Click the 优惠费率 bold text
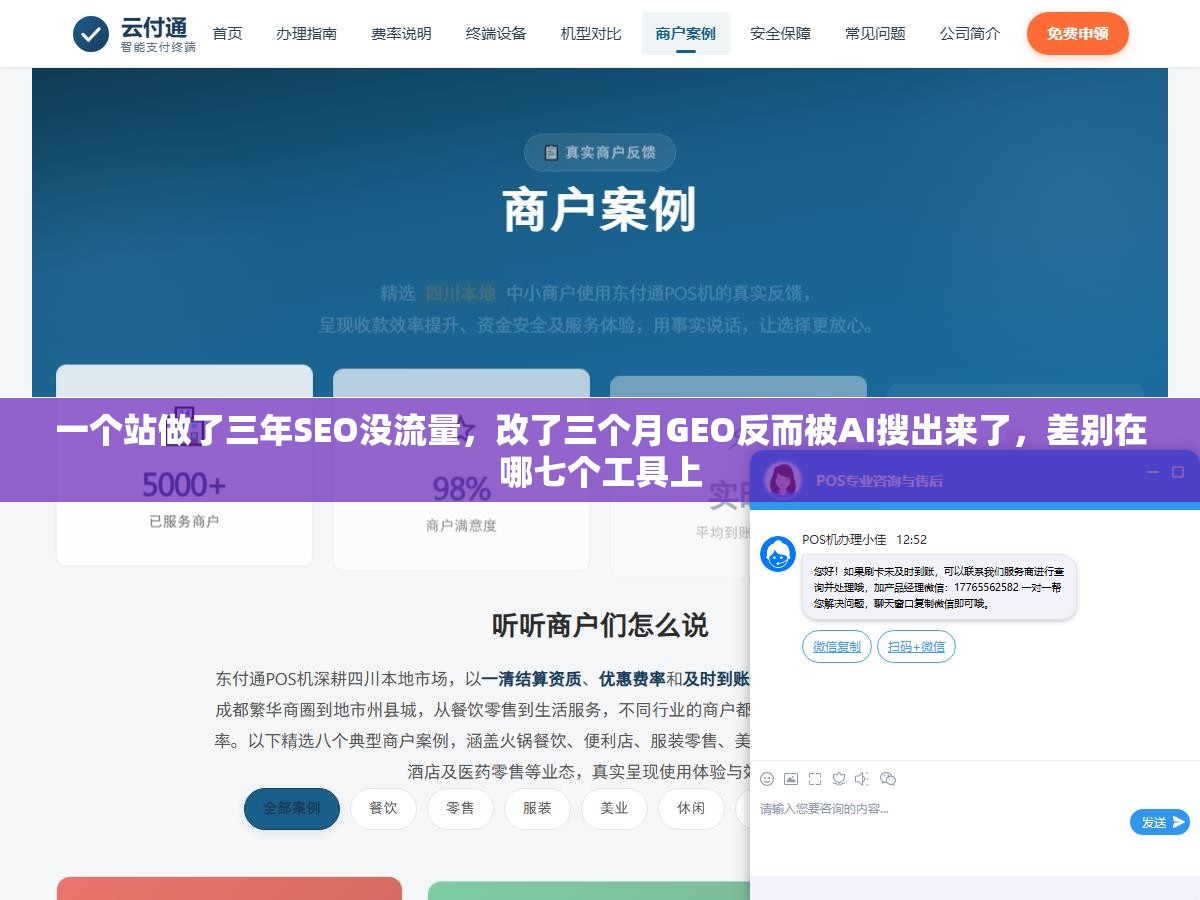1200x900 pixels. click(632, 679)
